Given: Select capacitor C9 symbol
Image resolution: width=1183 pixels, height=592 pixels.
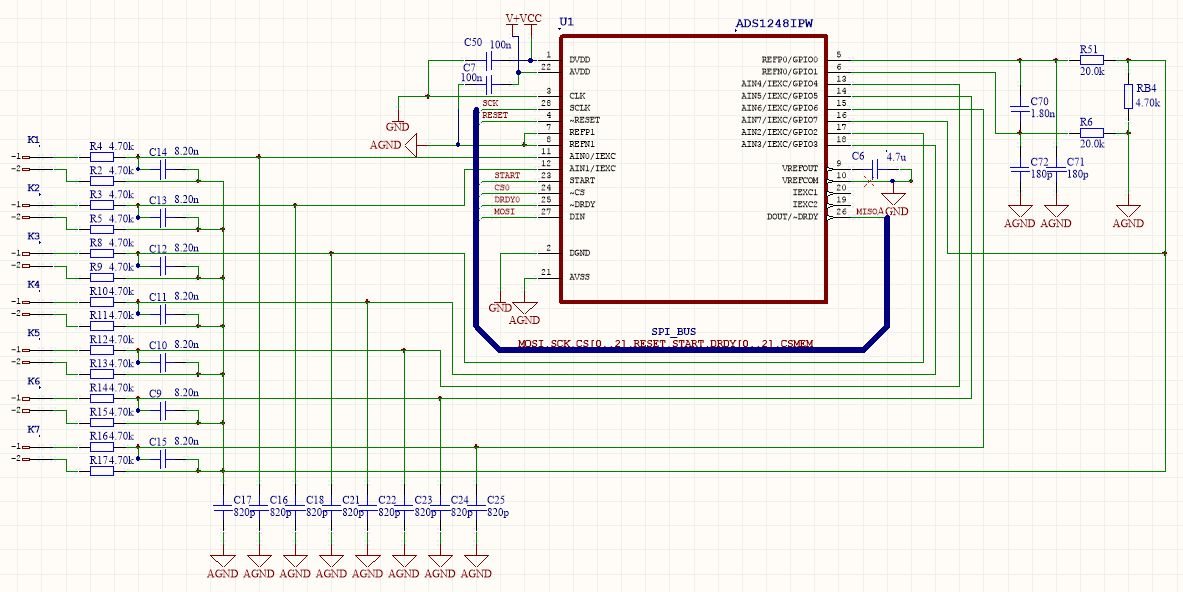Looking at the screenshot, I should [x=162, y=410].
